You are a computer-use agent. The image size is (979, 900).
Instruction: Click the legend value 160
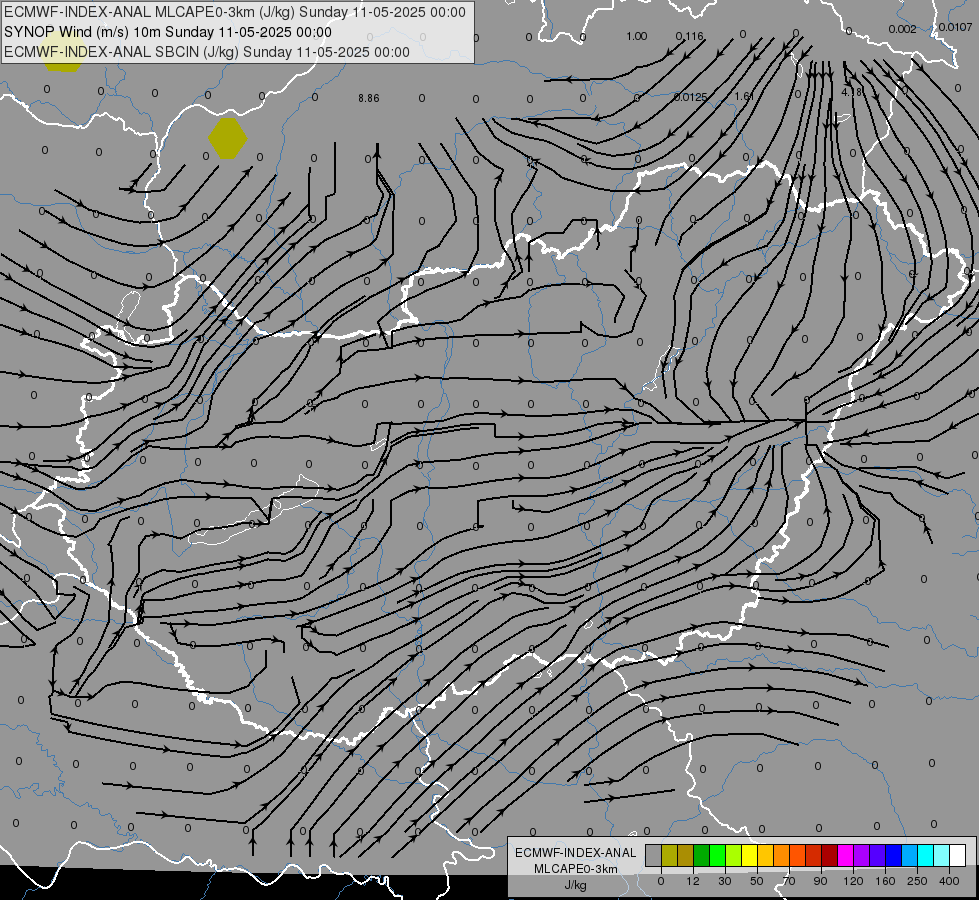[x=885, y=881]
